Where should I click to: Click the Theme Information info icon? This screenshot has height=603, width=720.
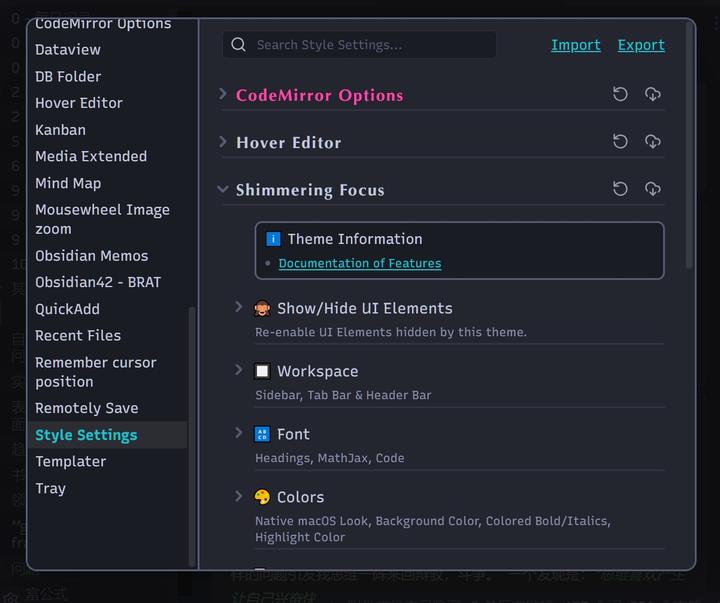[x=273, y=239]
